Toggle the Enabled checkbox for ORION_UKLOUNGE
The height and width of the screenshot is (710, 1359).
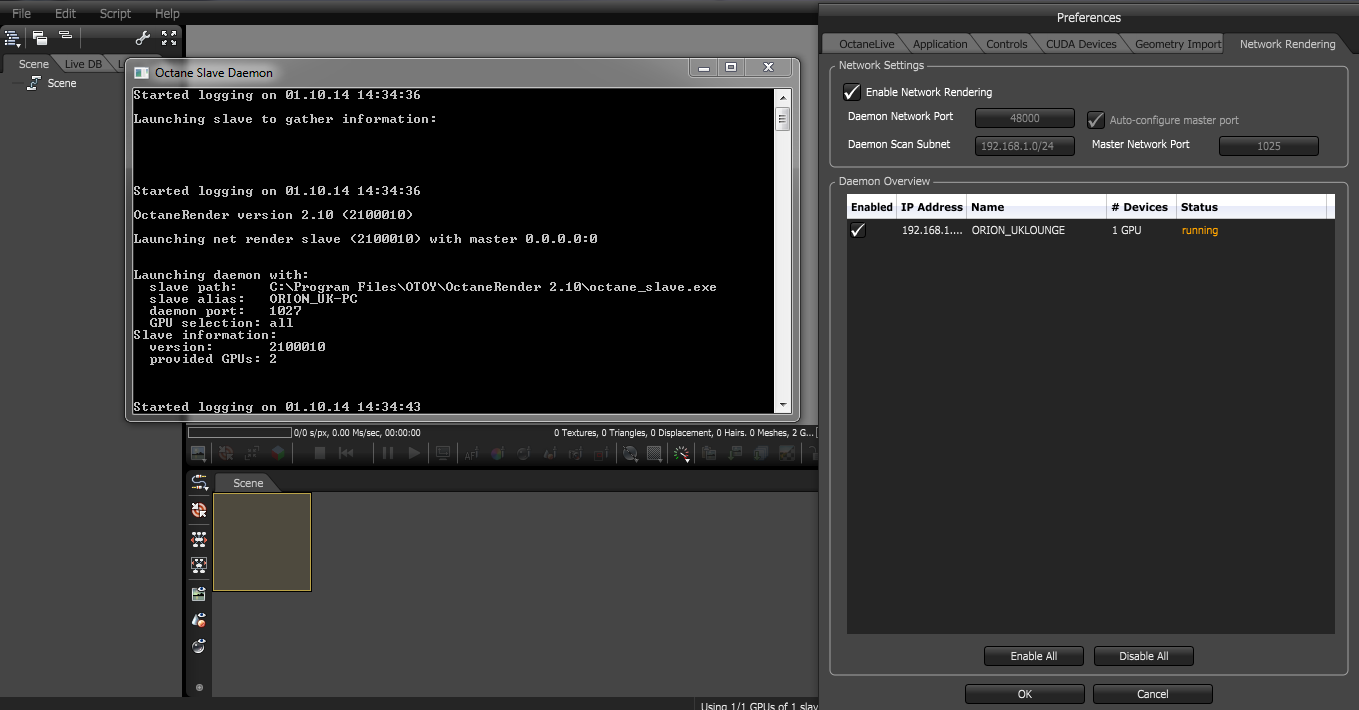(x=858, y=231)
